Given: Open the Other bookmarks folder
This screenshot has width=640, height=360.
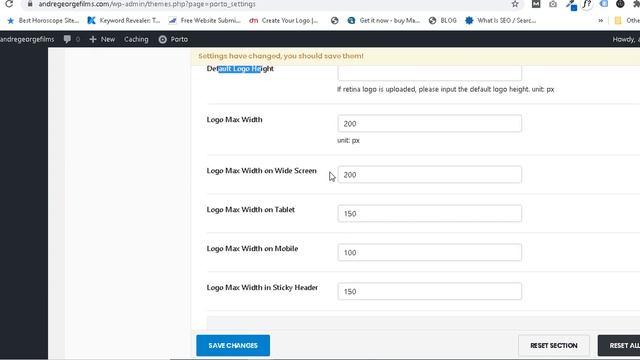Looking at the screenshot, I should (x=628, y=20).
